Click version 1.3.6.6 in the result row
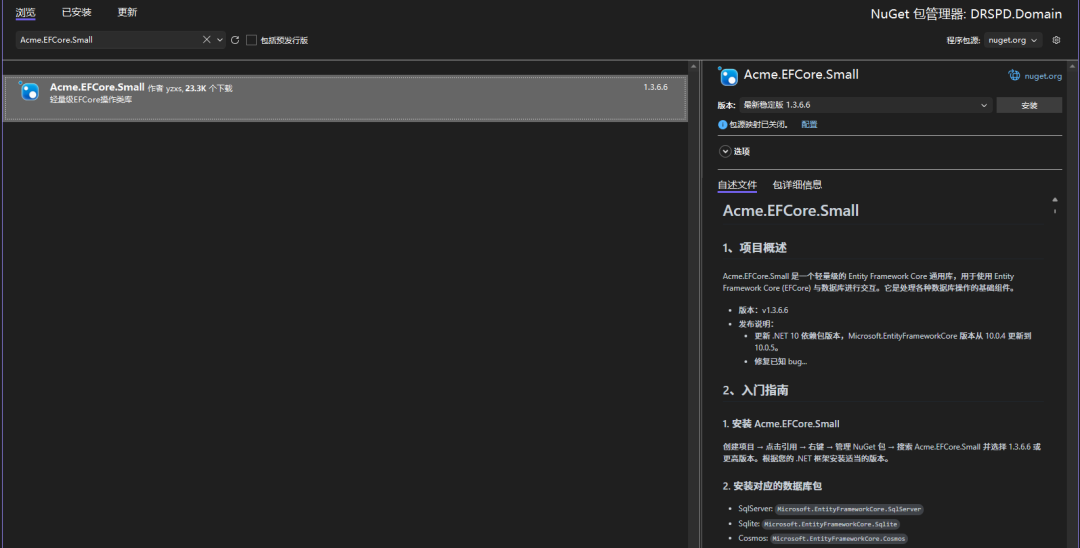 point(655,87)
